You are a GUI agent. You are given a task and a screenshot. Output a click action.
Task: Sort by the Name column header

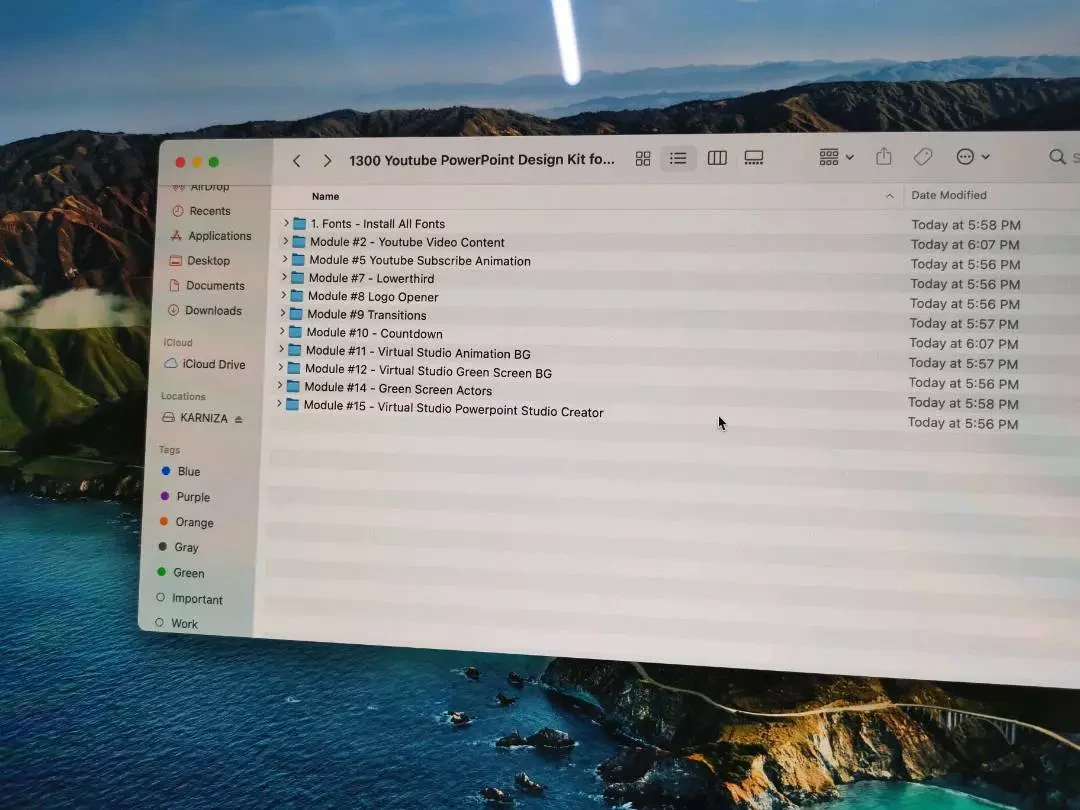[325, 196]
